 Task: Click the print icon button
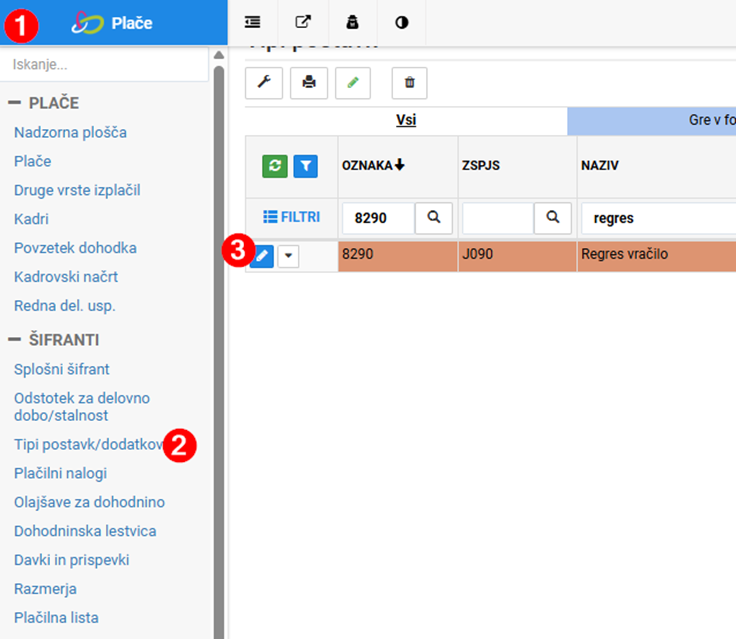pyautogui.click(x=309, y=83)
